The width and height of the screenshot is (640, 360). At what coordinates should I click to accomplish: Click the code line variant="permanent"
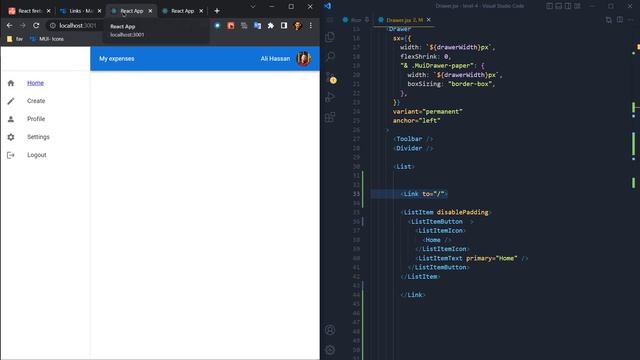click(x=428, y=111)
